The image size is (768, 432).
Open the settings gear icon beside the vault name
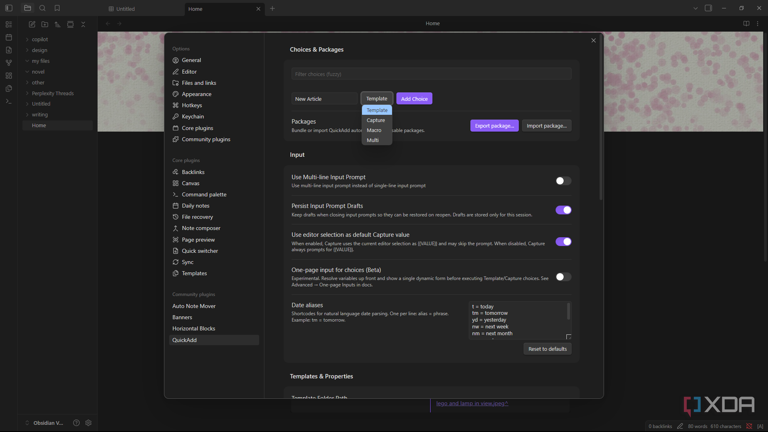(x=88, y=423)
